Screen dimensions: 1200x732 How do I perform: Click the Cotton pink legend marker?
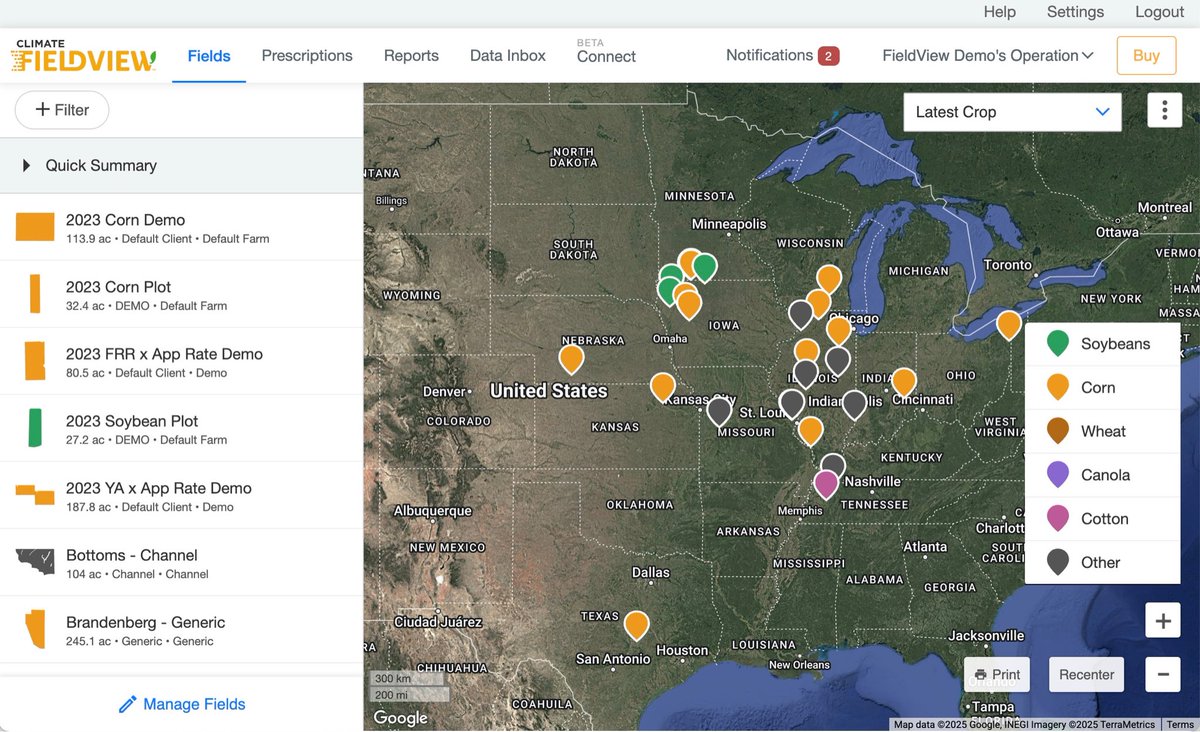tap(1057, 519)
